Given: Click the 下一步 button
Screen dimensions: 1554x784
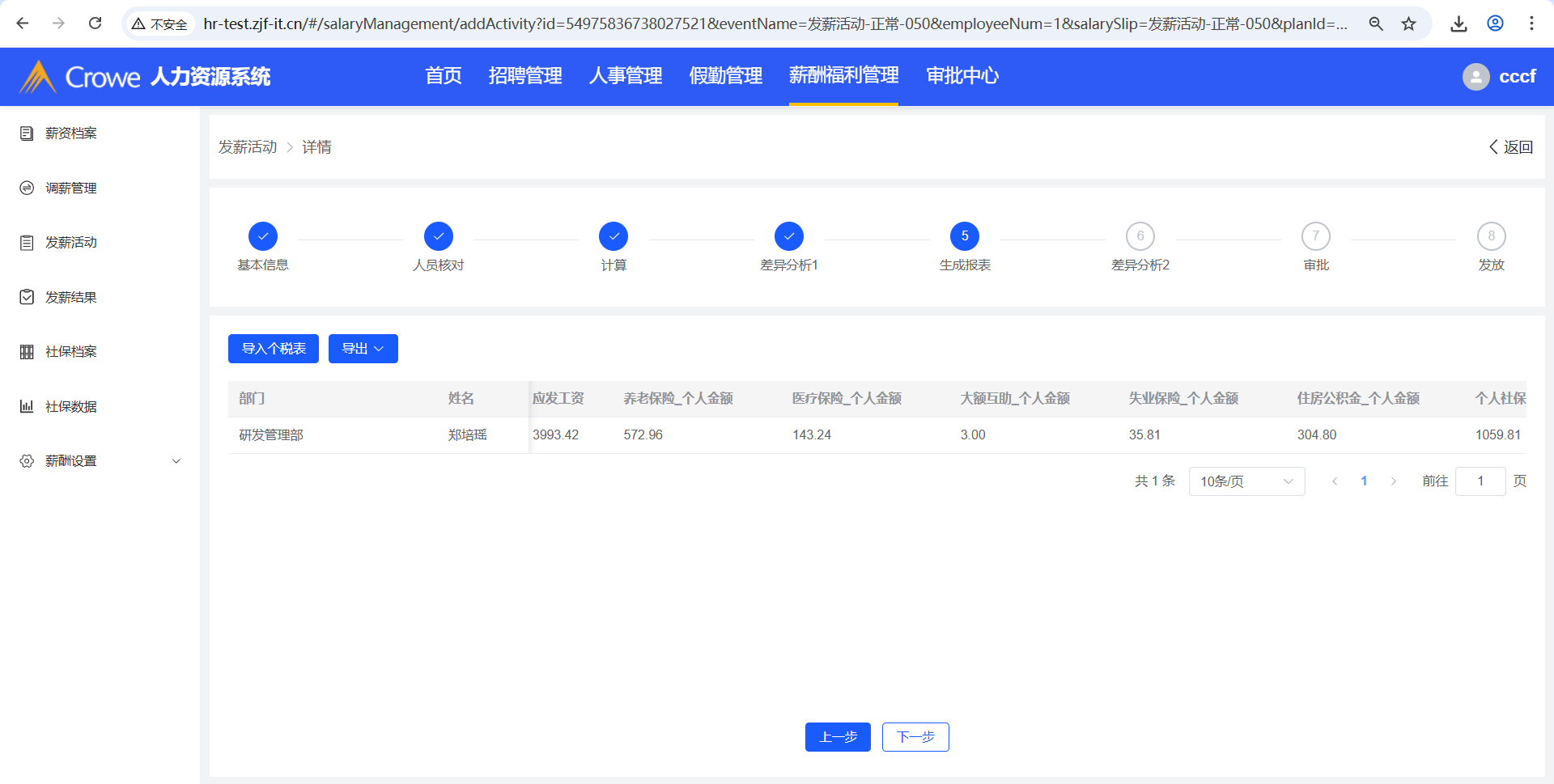Looking at the screenshot, I should coord(915,737).
